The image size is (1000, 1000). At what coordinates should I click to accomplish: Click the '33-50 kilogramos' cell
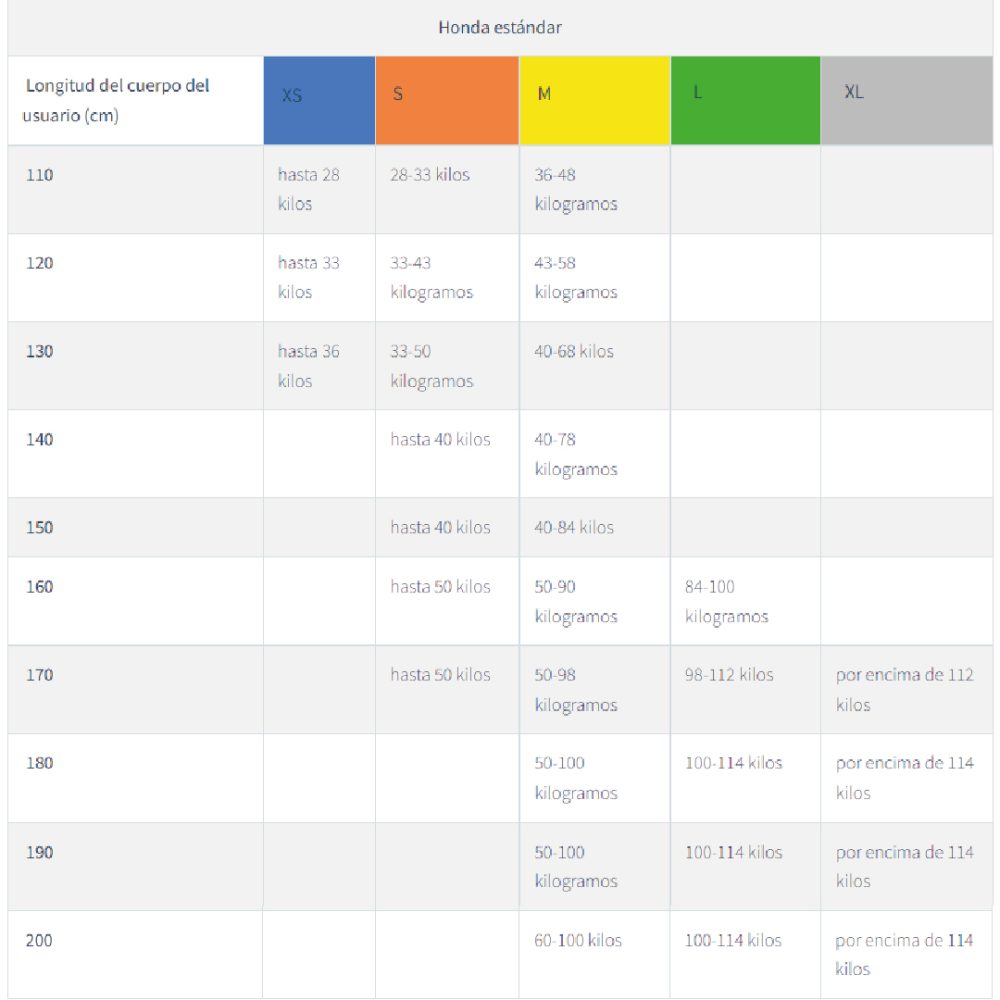pos(431,366)
